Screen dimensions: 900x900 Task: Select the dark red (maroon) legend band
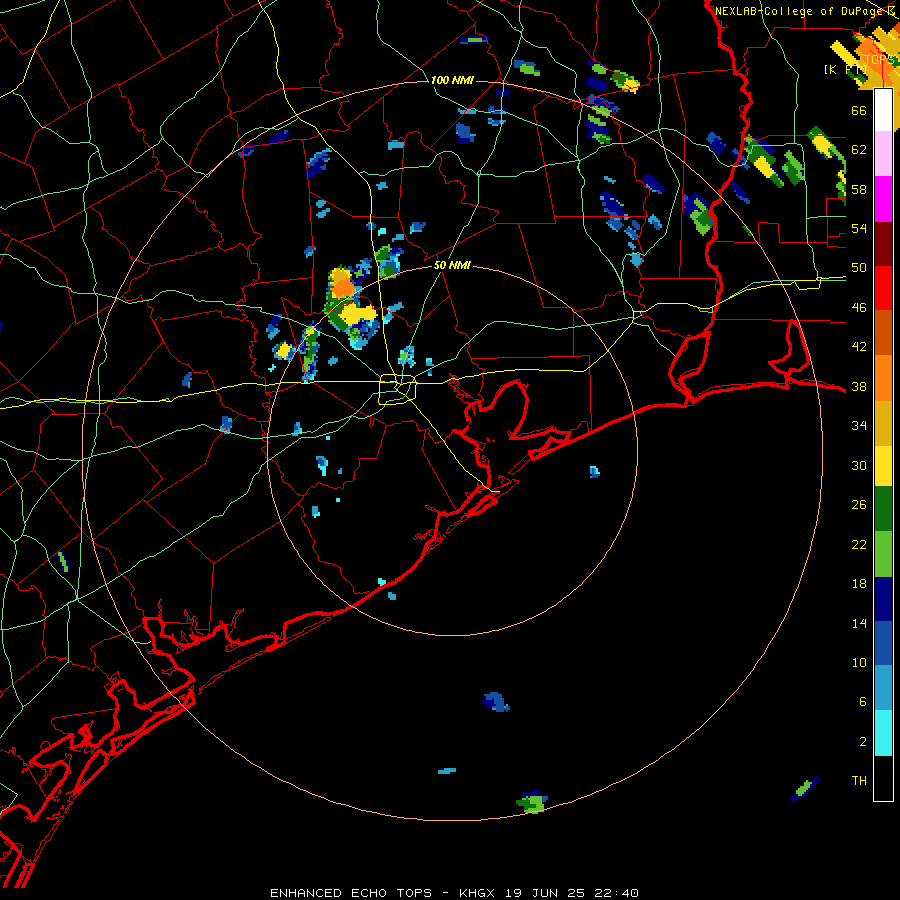pyautogui.click(x=883, y=243)
